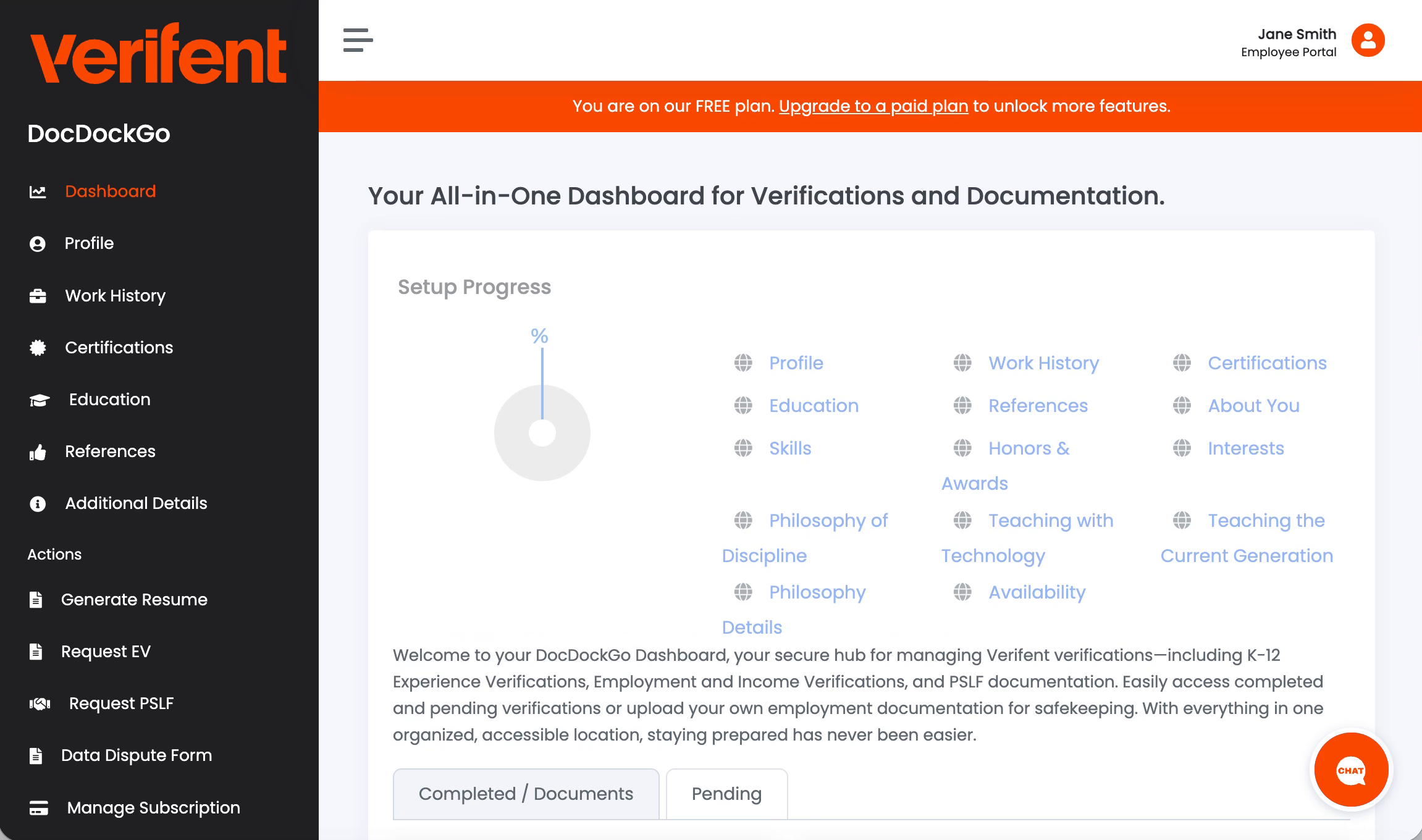Click the hamburger menu icon
The image size is (1422, 840).
358,40
